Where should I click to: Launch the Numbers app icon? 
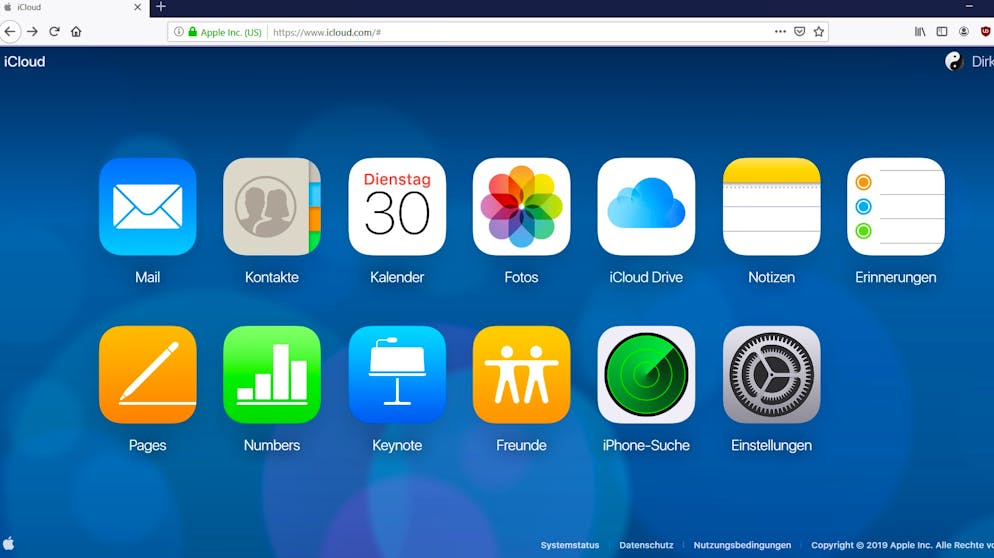click(272, 375)
